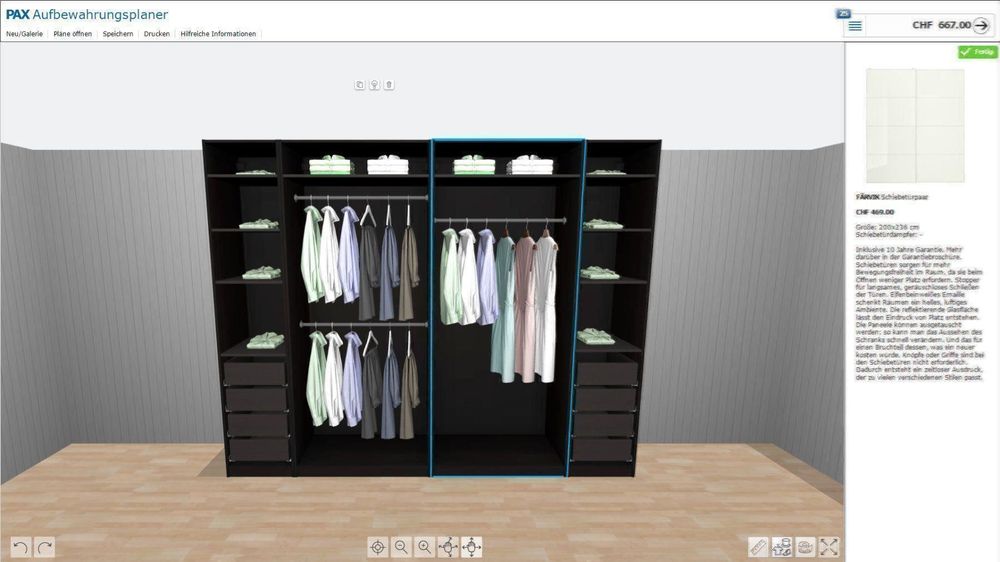Click the undo arrow icon

click(x=21, y=547)
